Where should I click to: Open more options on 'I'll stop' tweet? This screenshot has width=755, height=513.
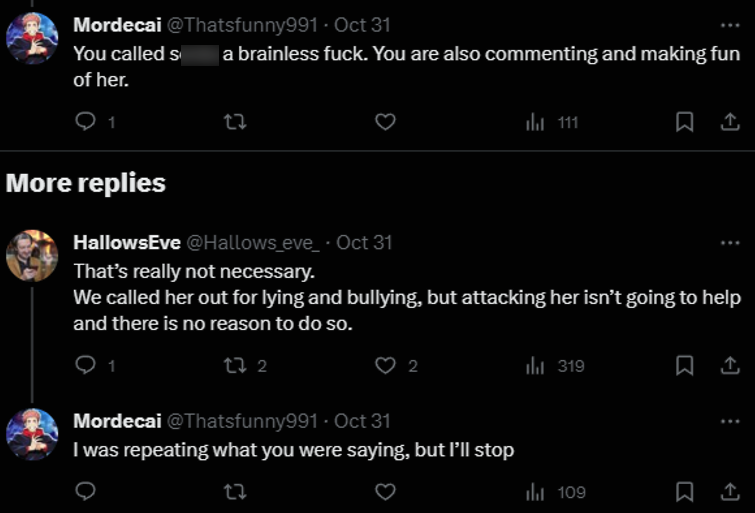pos(730,421)
